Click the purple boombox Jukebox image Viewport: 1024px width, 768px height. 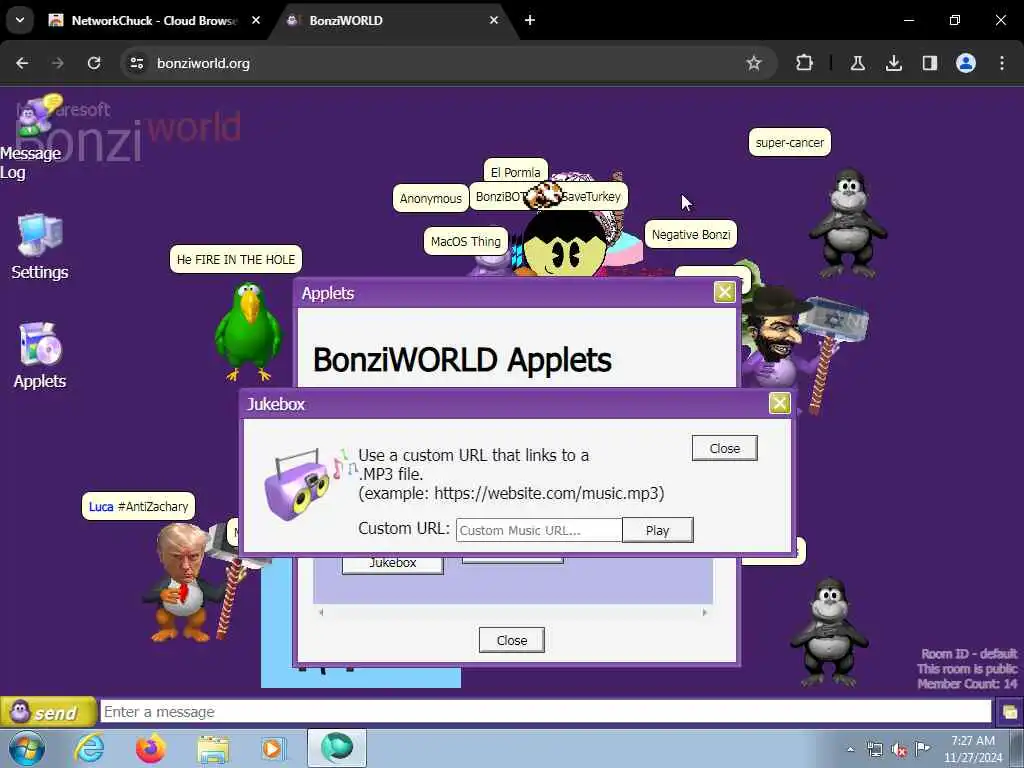(300, 484)
